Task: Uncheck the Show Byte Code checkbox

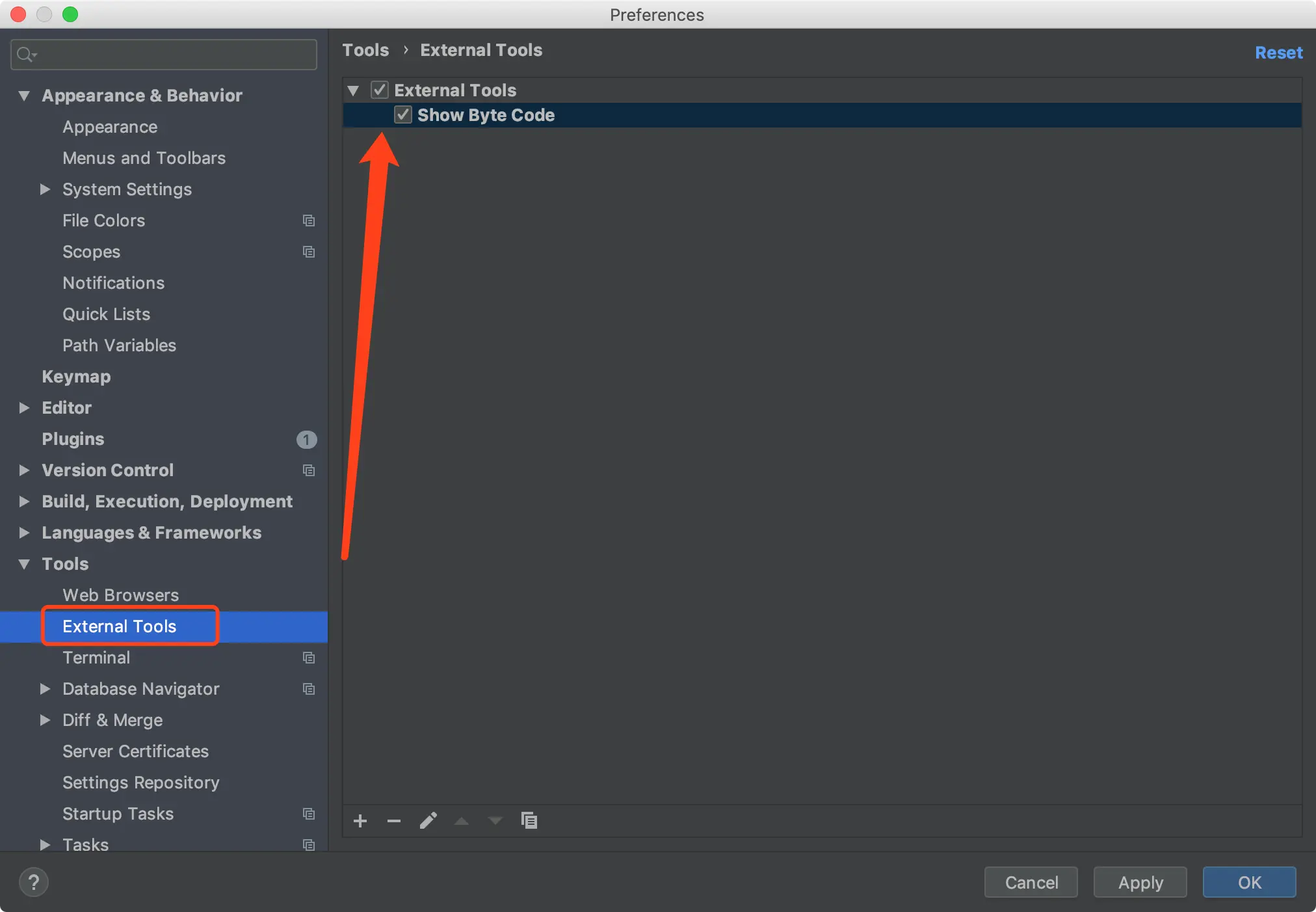Action: tap(403, 115)
